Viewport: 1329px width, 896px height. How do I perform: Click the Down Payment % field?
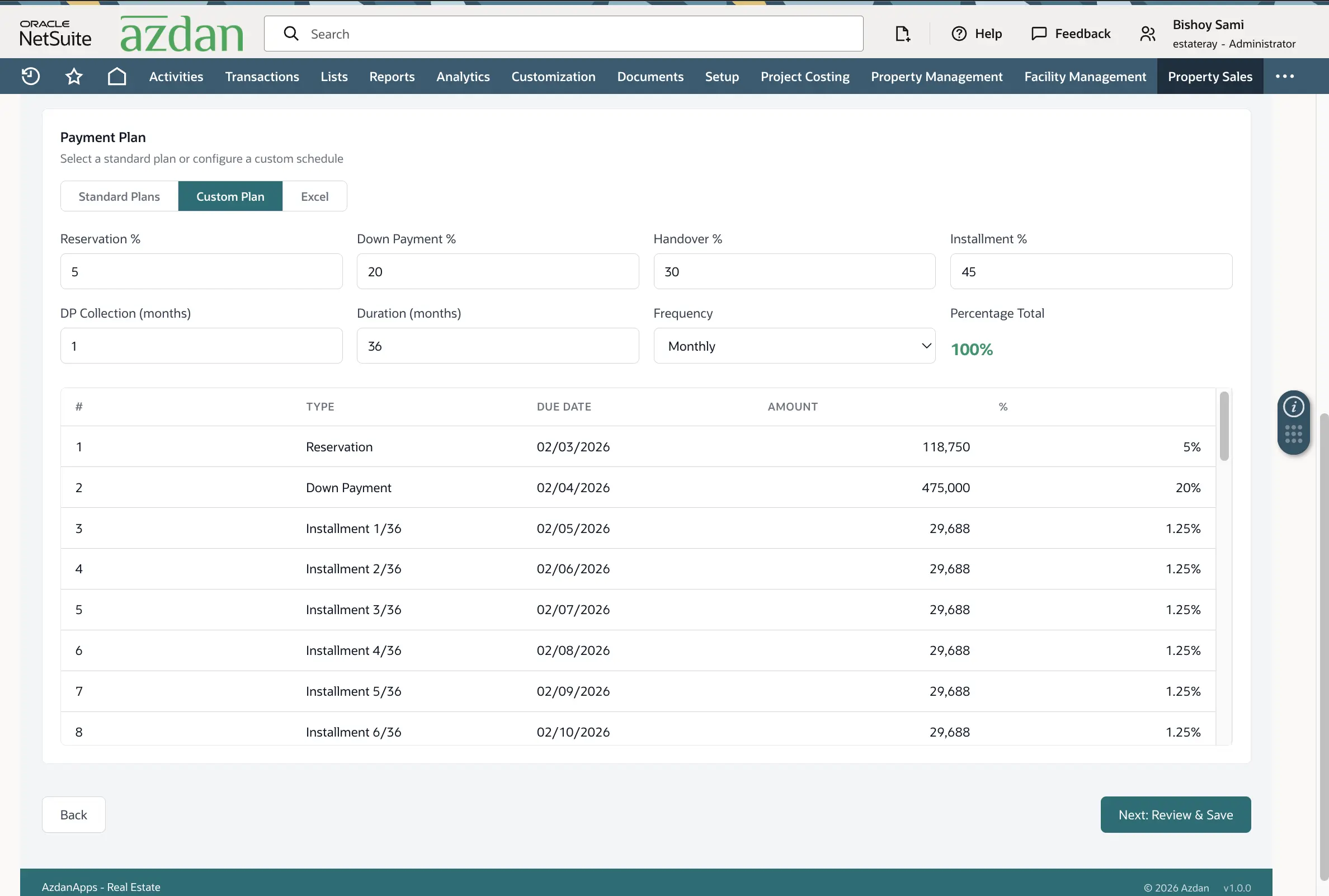[498, 271]
